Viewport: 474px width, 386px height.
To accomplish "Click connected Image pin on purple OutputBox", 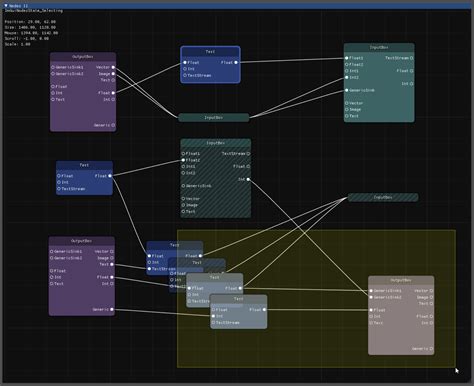I will [x=113, y=74].
